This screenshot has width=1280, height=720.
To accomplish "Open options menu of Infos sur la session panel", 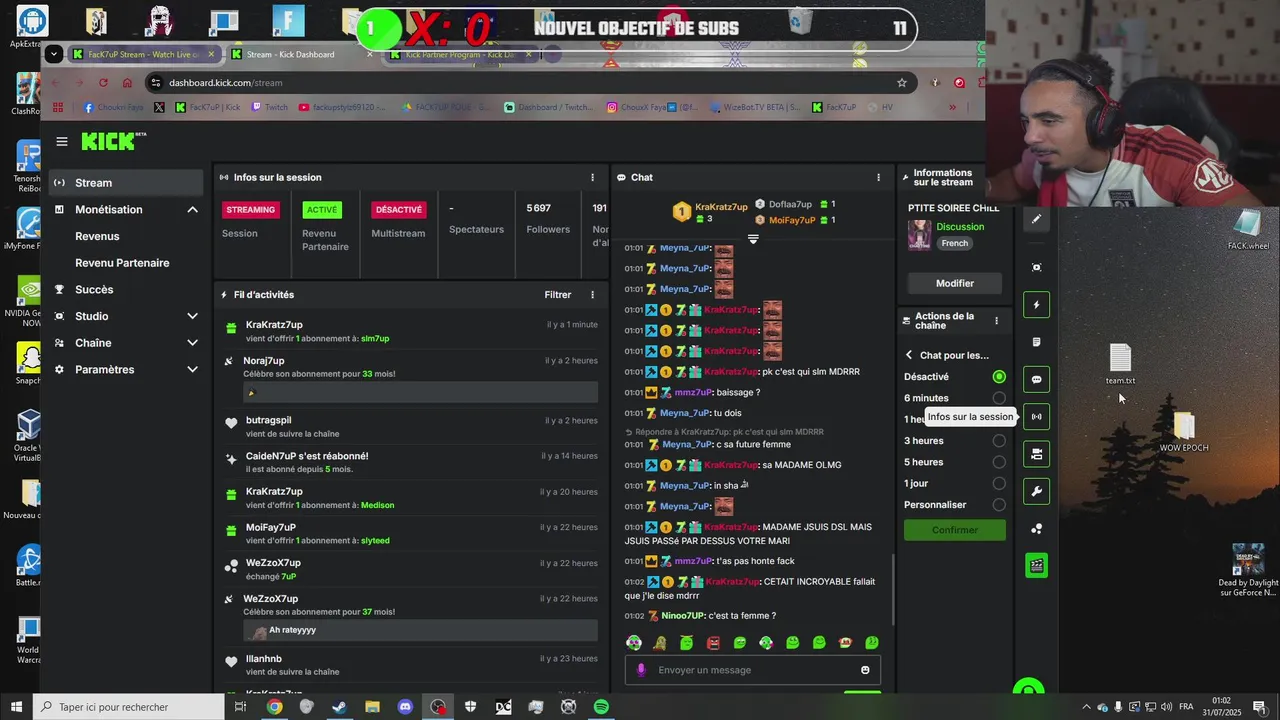I will 592,177.
